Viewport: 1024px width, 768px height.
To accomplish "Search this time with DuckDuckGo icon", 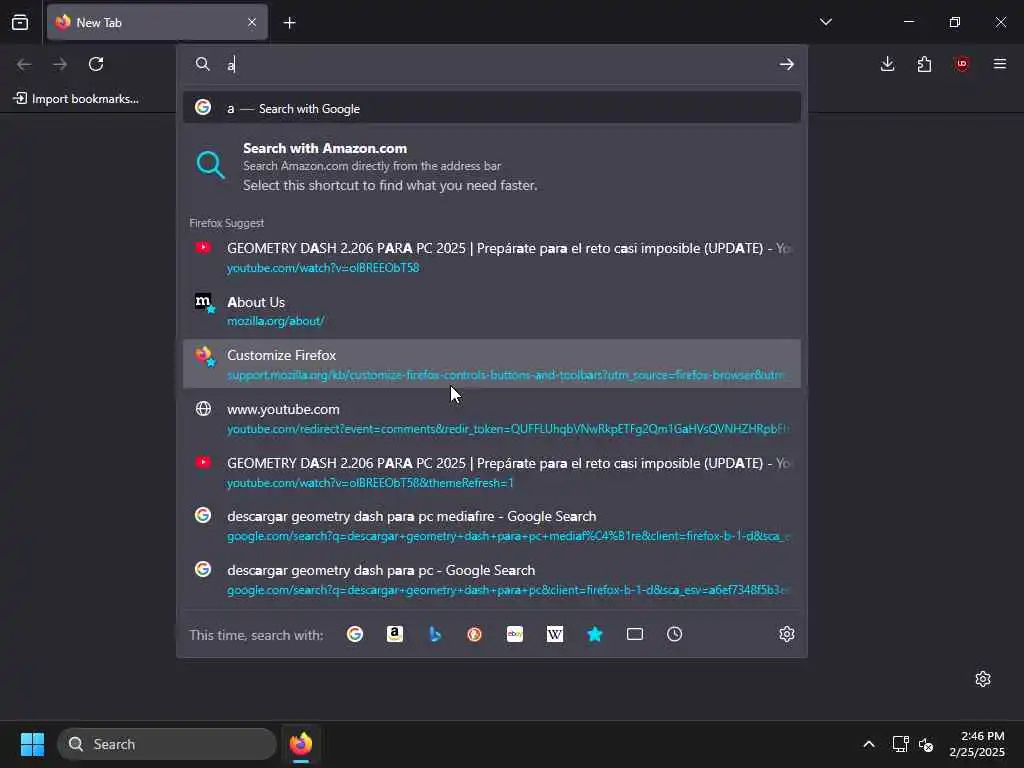I will click(x=475, y=634).
